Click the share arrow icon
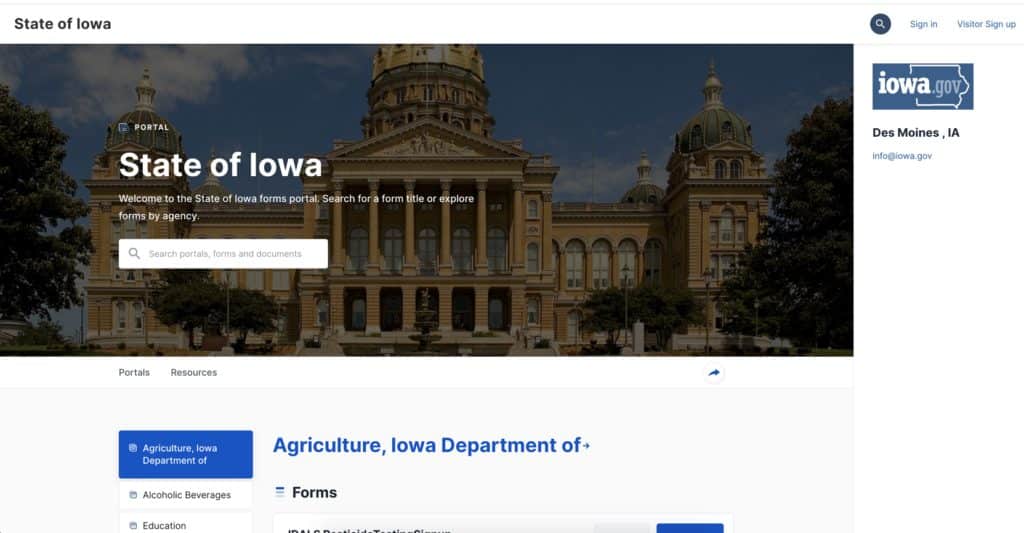This screenshot has height=533, width=1024. click(714, 373)
